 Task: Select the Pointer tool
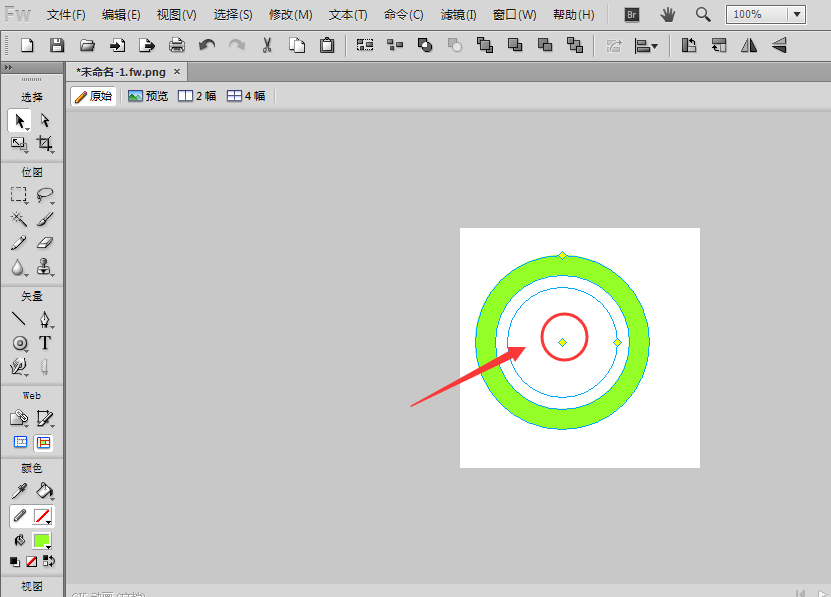point(19,120)
